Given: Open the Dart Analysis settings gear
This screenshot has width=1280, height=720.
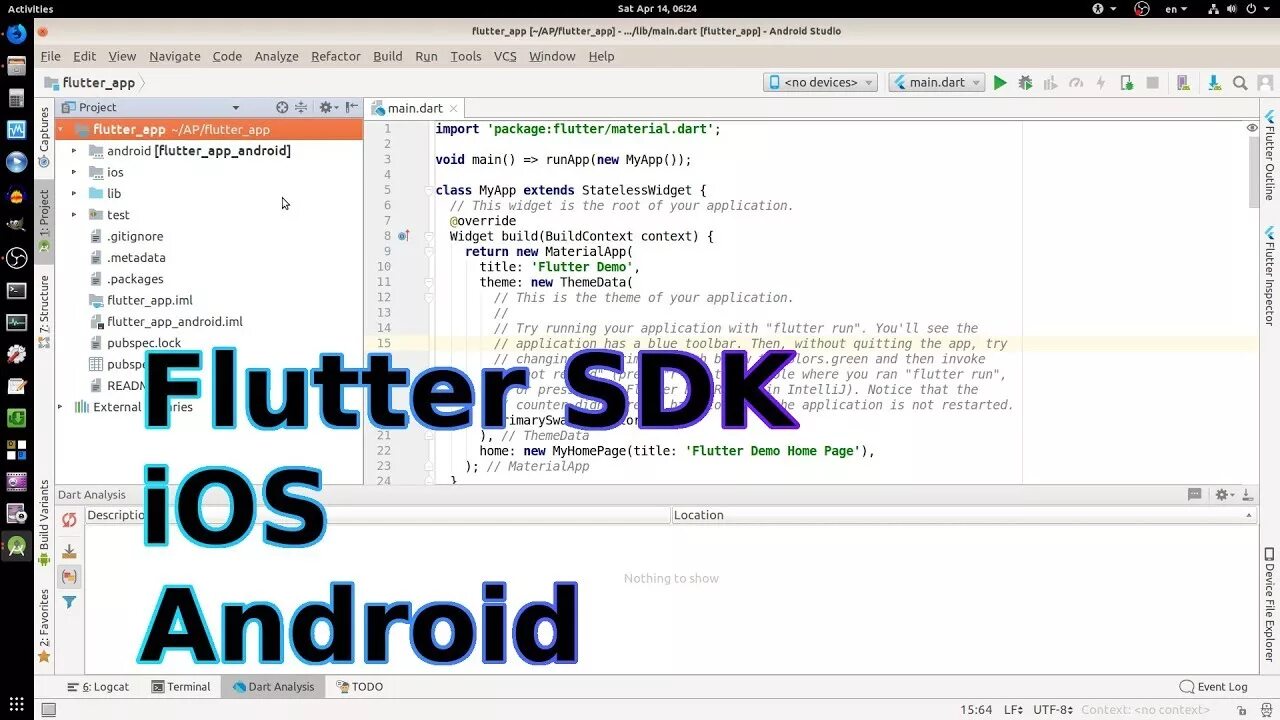Looking at the screenshot, I should coord(1222,494).
